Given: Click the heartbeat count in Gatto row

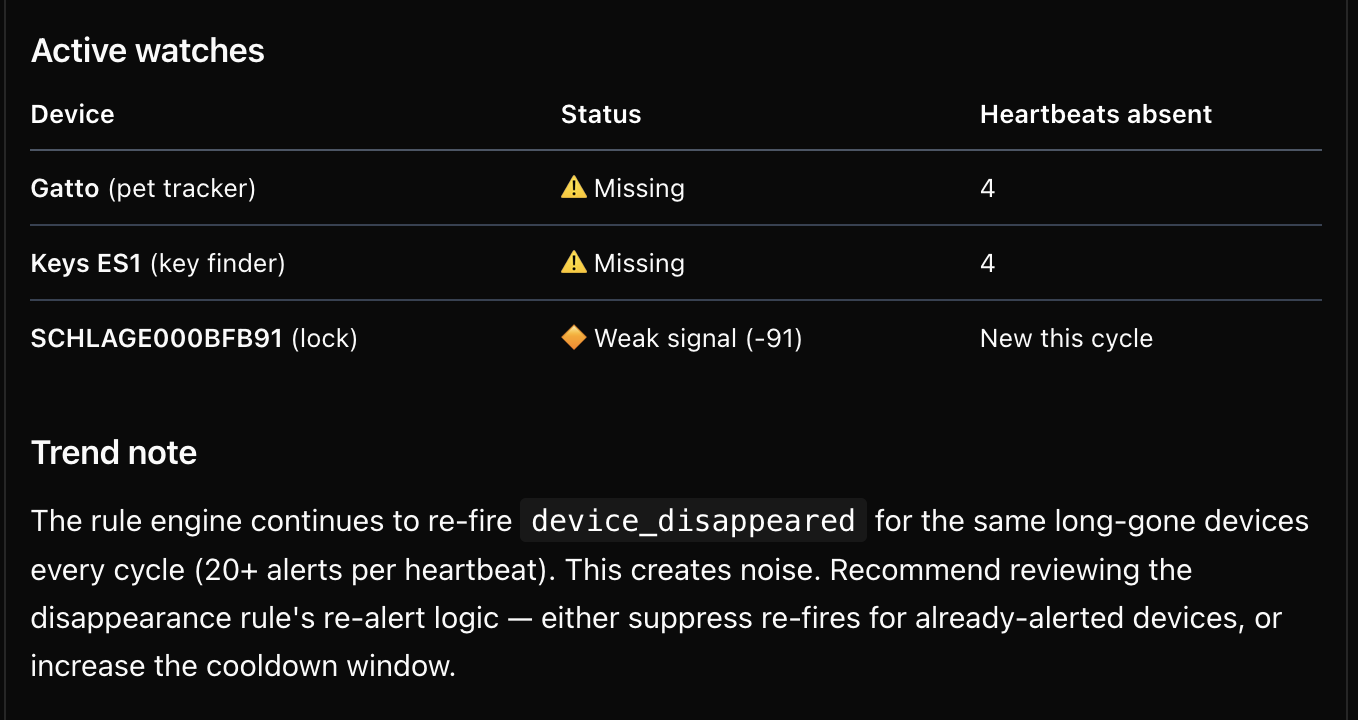Looking at the screenshot, I should [x=987, y=188].
